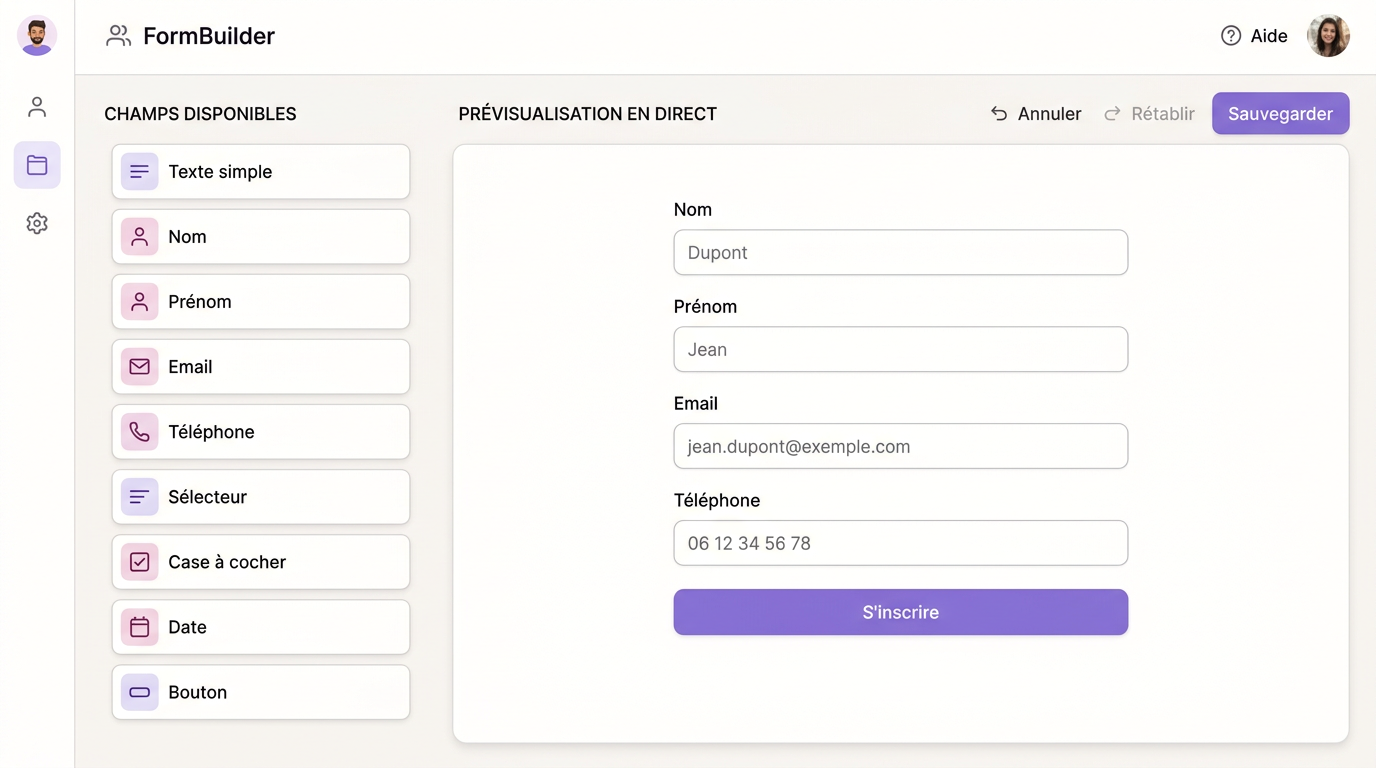Focus the Prénom input with Jean placeholder
The width and height of the screenshot is (1376, 768).
coord(901,350)
